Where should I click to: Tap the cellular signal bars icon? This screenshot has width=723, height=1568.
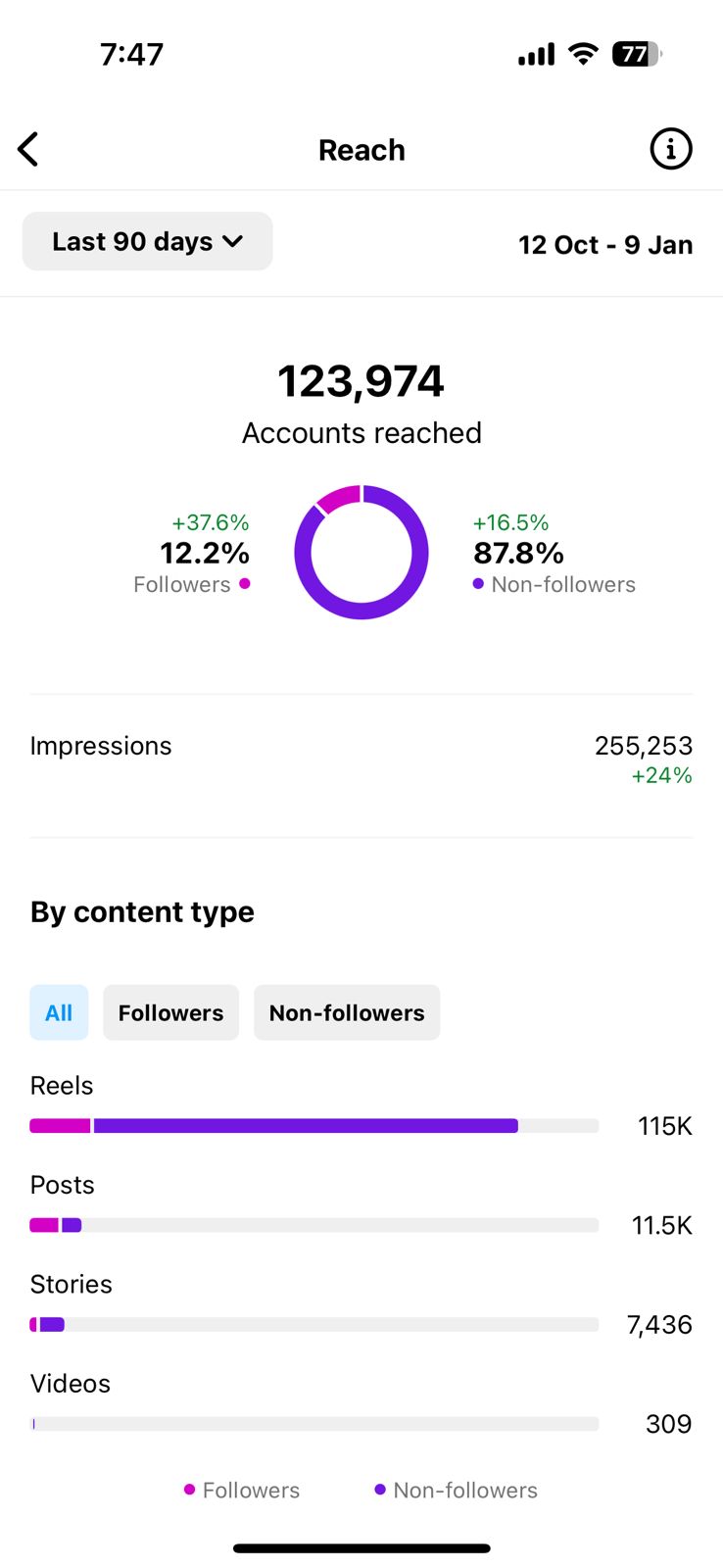pos(536,55)
